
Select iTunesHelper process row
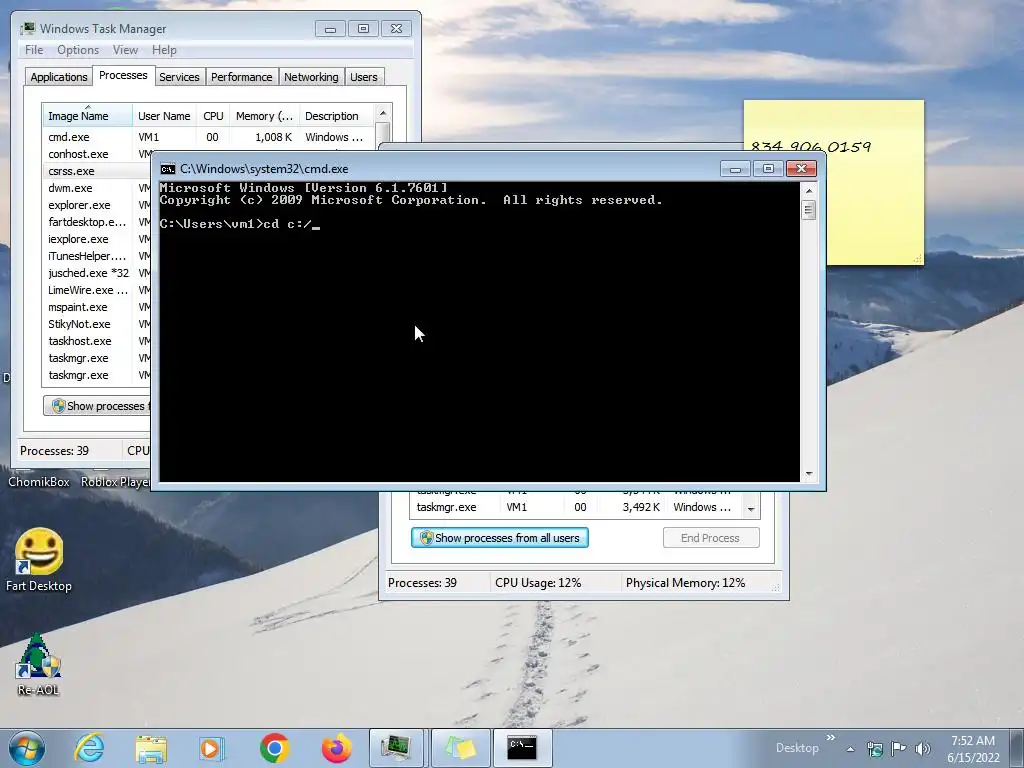click(97, 256)
